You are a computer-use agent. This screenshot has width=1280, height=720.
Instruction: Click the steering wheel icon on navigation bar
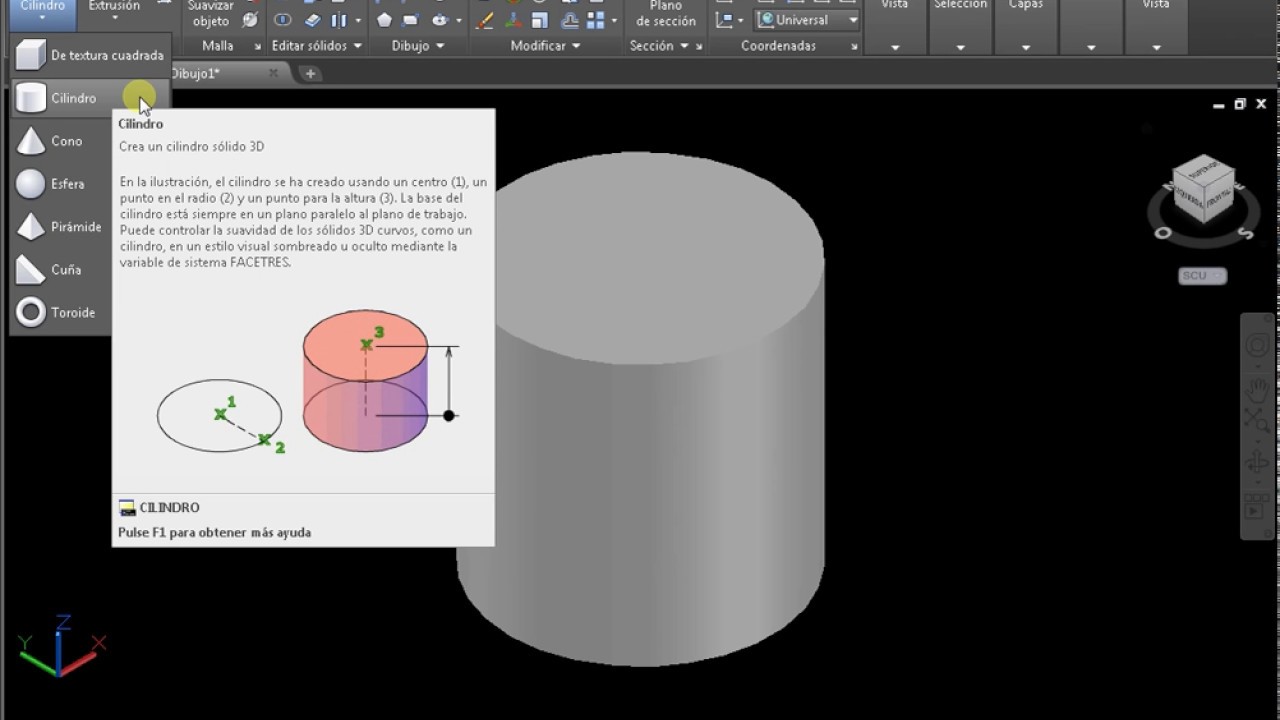point(1257,346)
